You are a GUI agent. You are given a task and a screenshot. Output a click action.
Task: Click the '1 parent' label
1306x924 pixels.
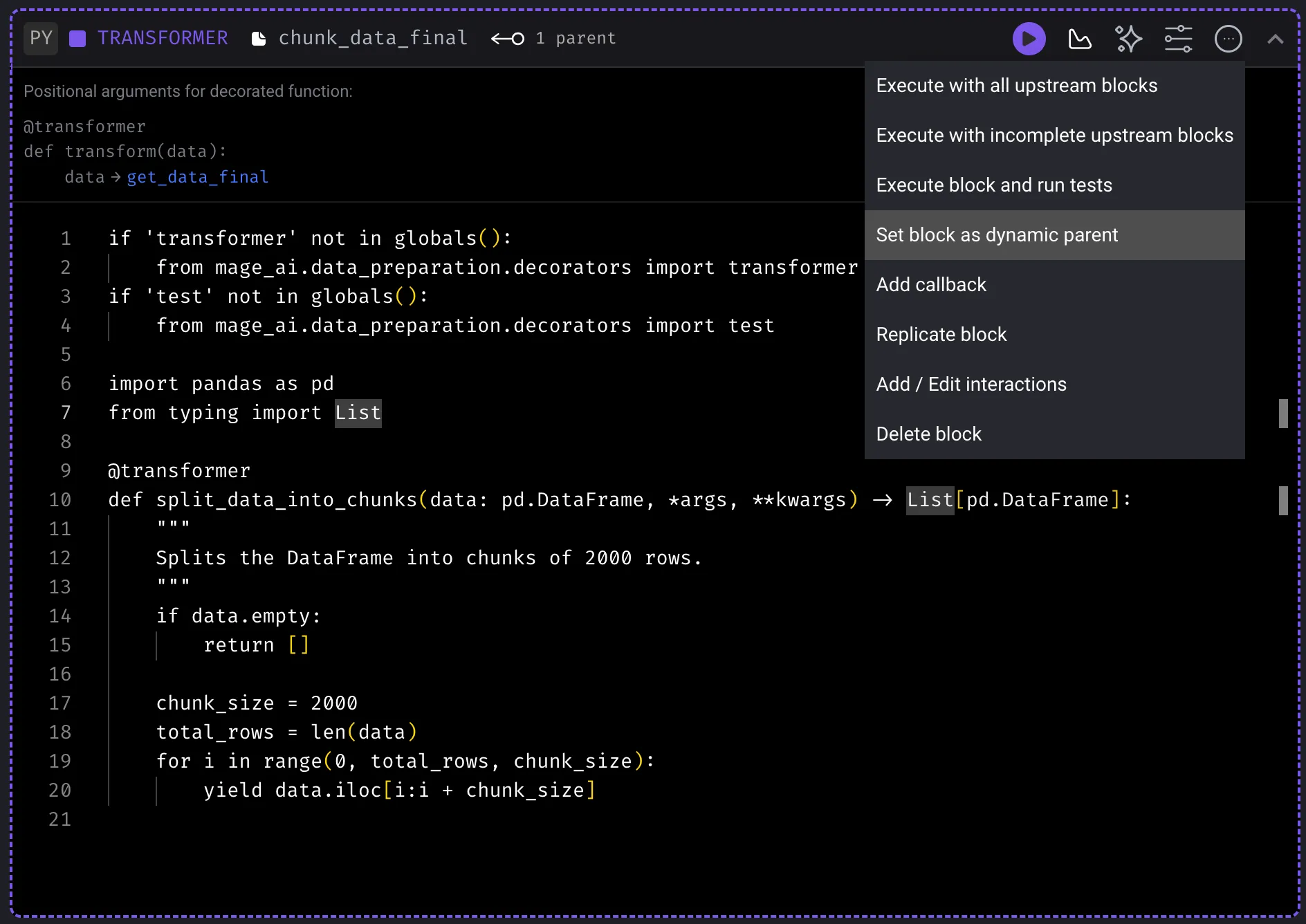tap(576, 38)
